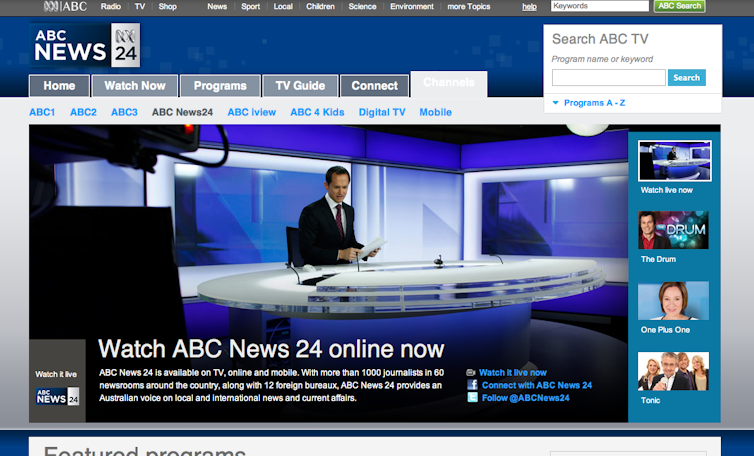Image resolution: width=754 pixels, height=456 pixels.
Task: Click the Tonic caption text
Action: (x=650, y=400)
